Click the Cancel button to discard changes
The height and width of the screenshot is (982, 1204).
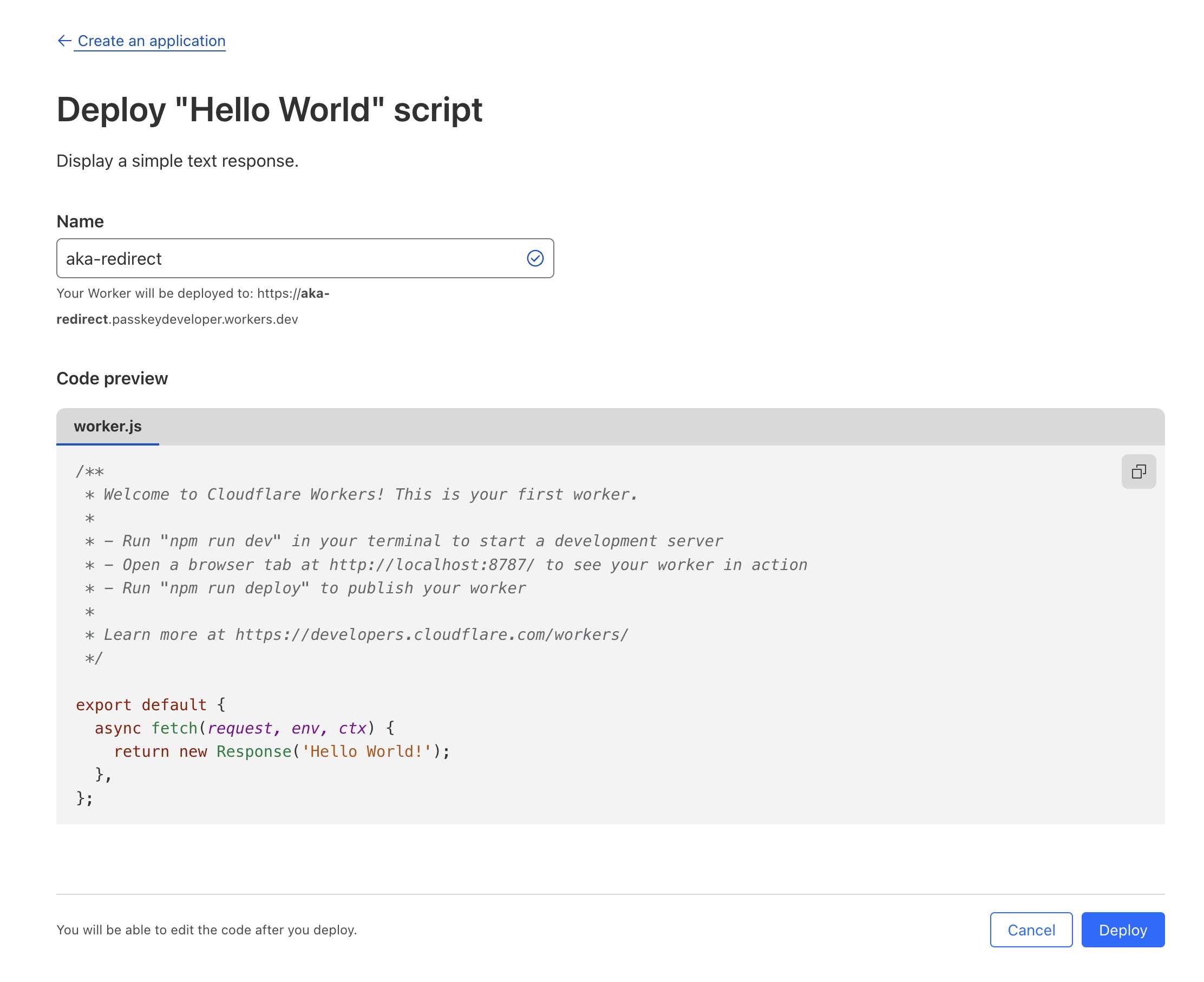tap(1032, 929)
